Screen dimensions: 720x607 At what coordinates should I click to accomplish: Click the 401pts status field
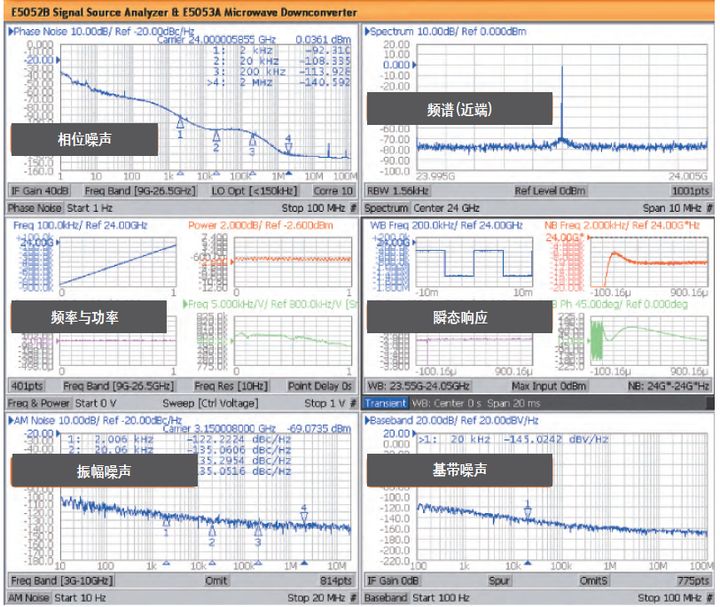click(x=27, y=386)
